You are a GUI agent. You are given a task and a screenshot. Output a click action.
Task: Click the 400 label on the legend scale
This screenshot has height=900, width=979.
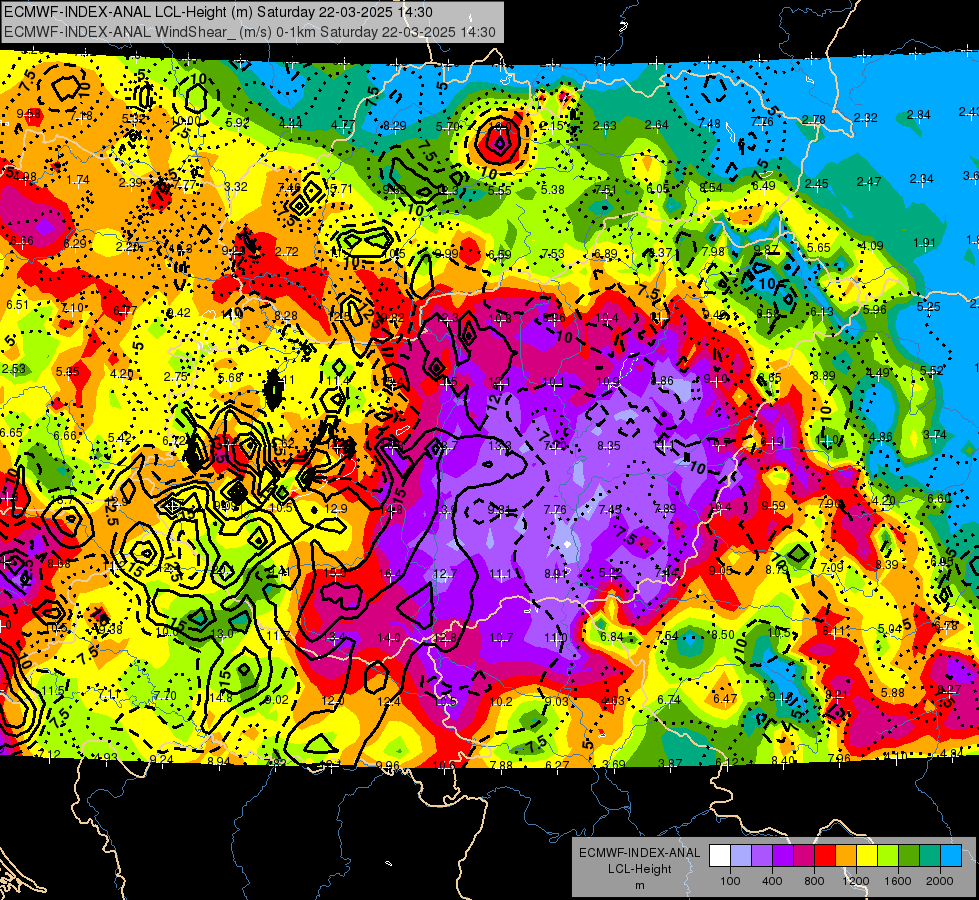pyautogui.click(x=772, y=881)
